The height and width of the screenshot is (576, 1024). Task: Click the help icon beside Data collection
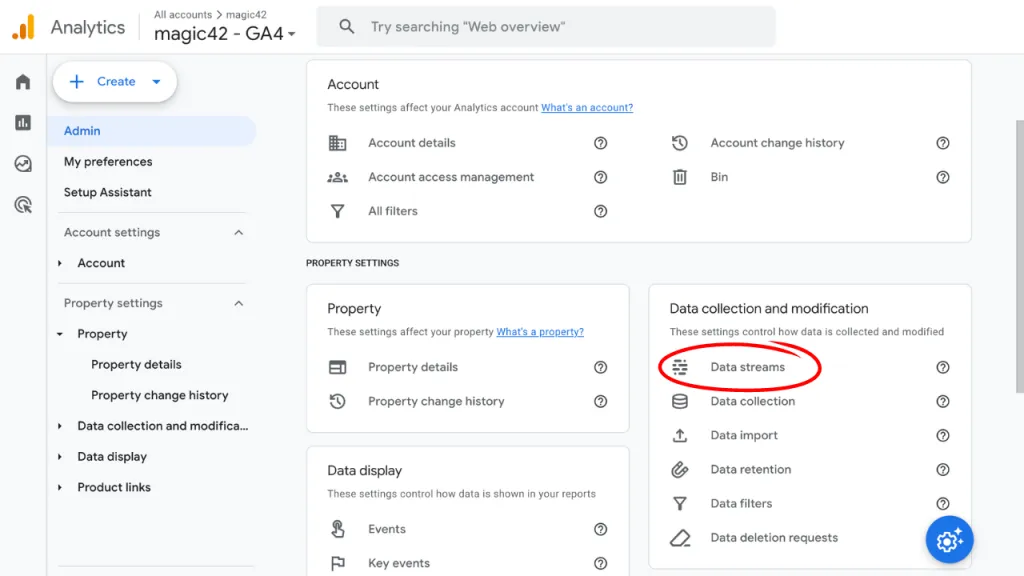tap(942, 401)
